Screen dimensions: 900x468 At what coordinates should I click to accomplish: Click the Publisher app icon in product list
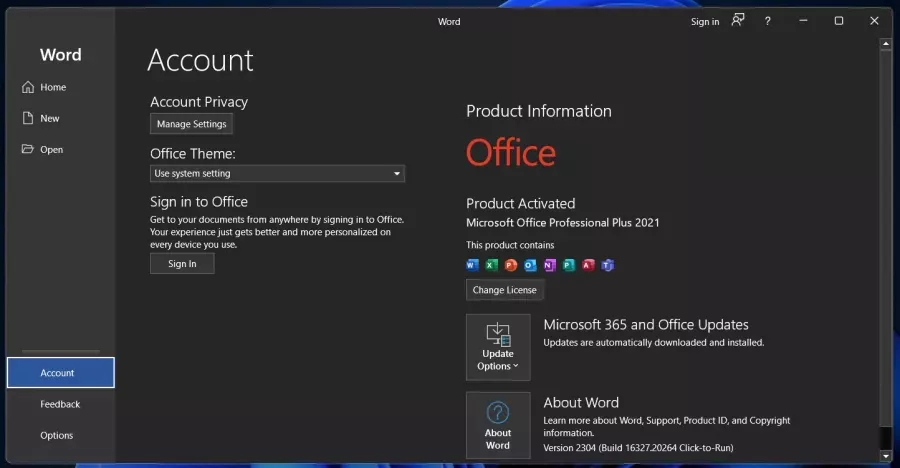pos(569,265)
